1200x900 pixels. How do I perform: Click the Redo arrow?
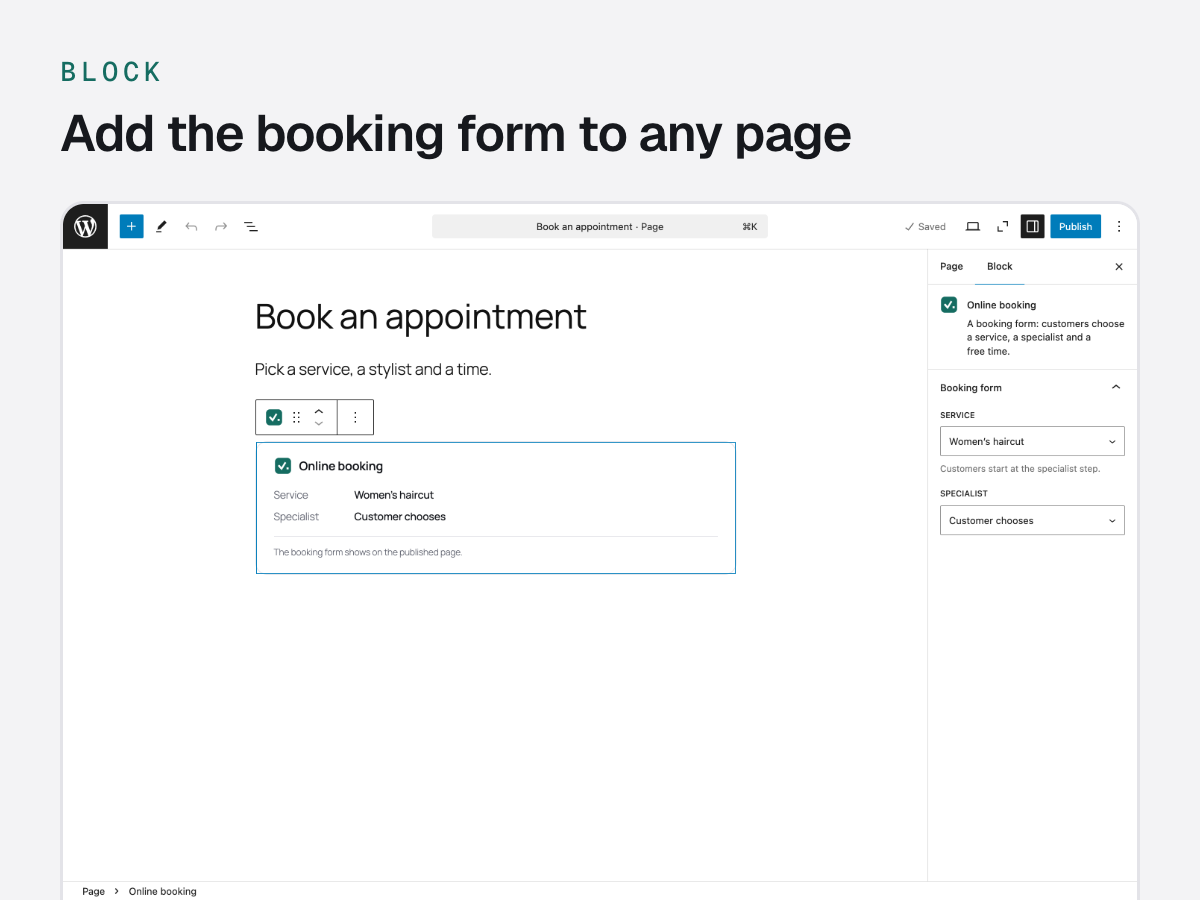(x=221, y=227)
